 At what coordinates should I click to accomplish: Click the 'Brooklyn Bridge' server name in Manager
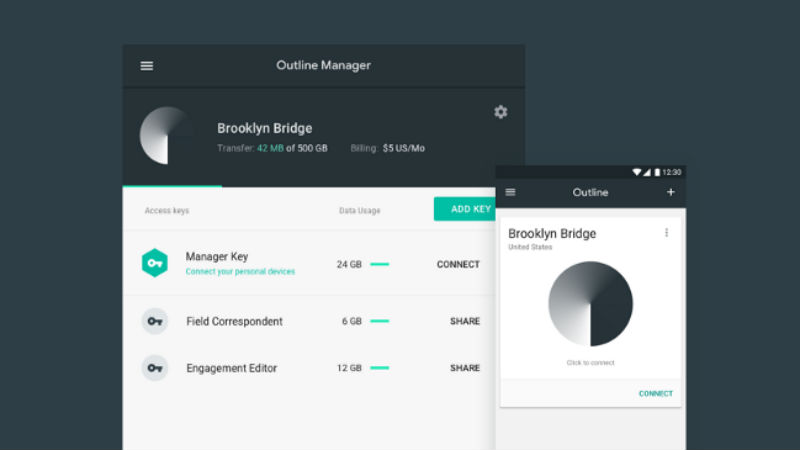265,128
